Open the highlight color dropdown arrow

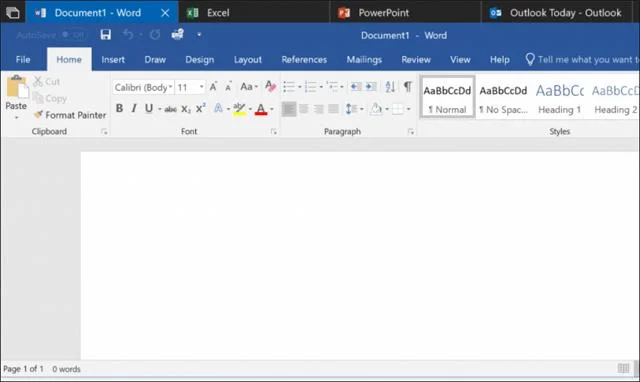click(250, 109)
